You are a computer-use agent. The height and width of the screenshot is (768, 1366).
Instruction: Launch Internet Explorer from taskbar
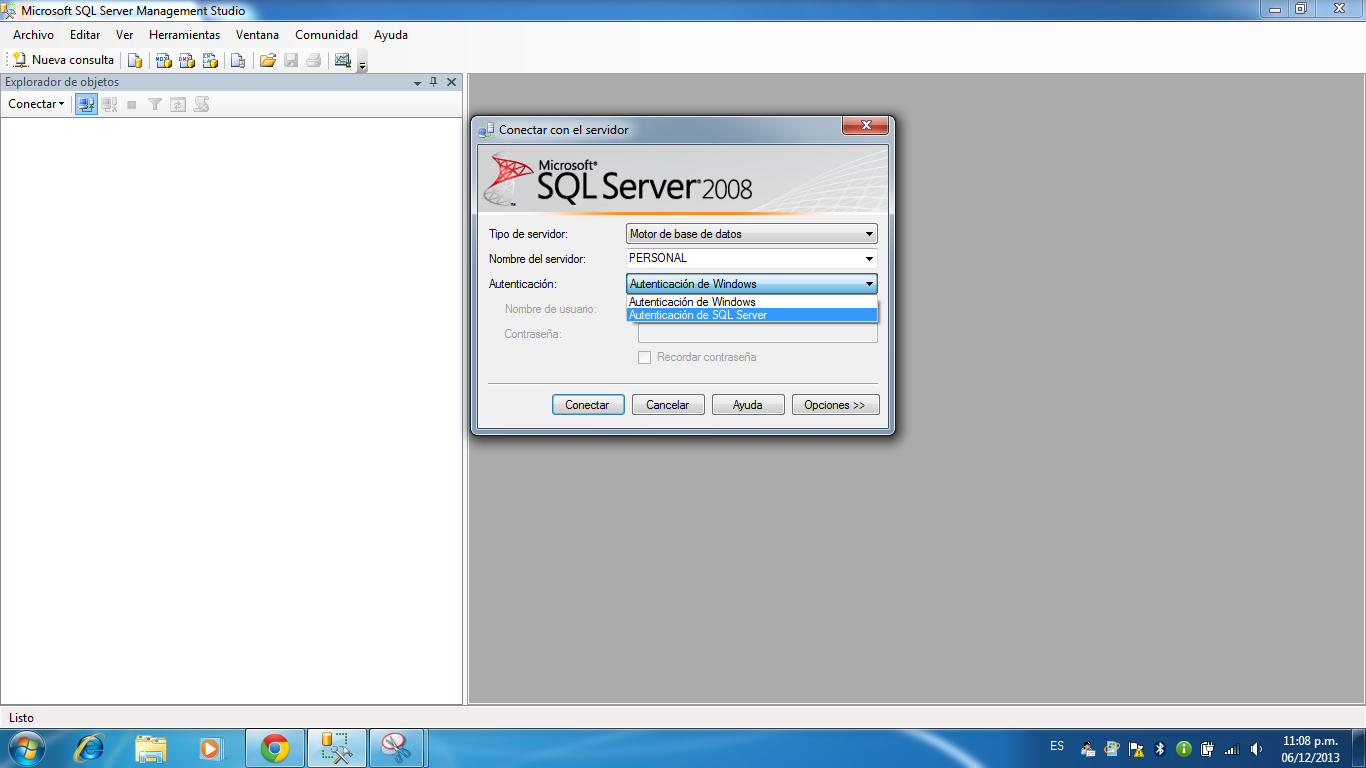pyautogui.click(x=90, y=748)
